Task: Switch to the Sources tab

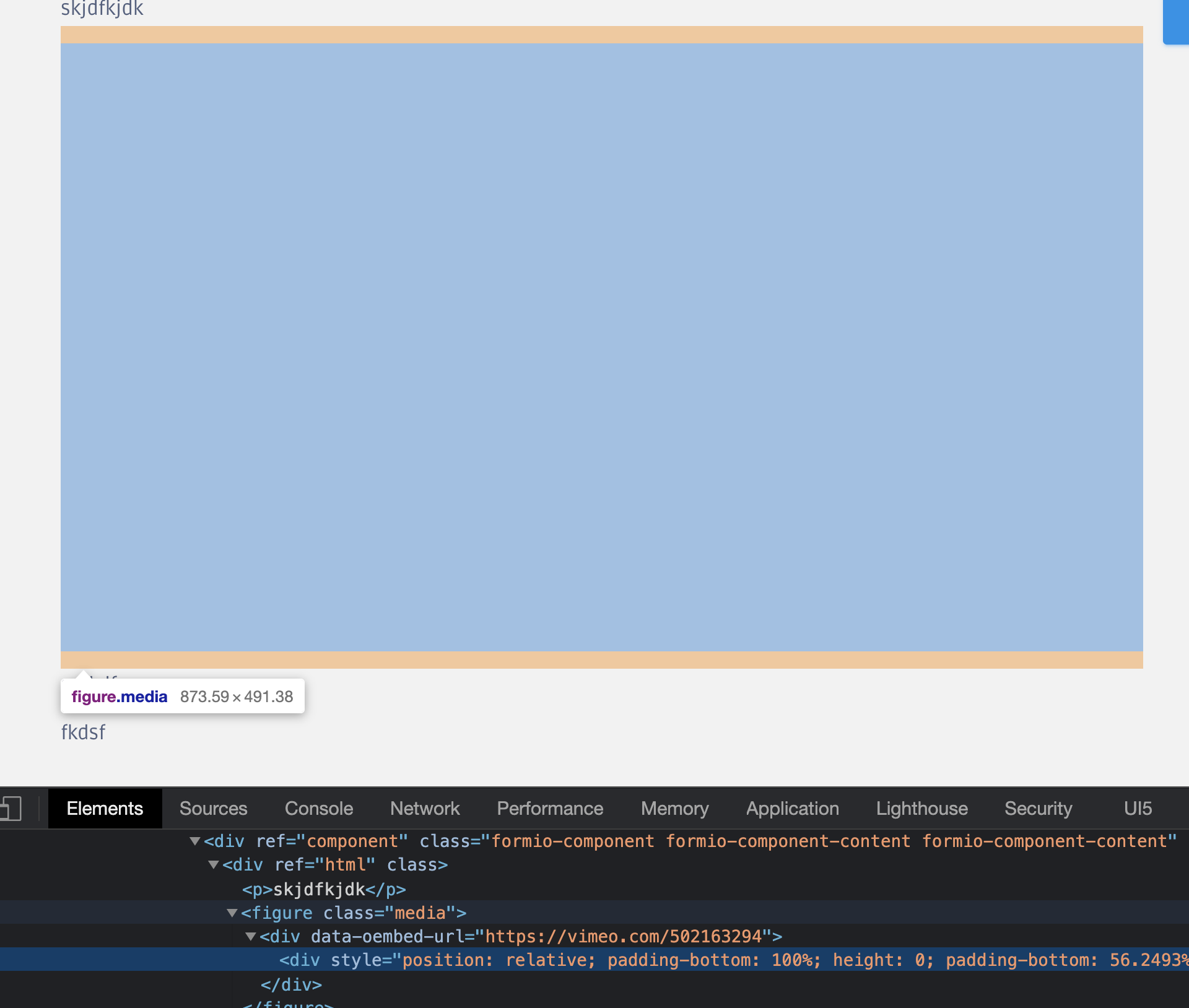Action: 213,808
